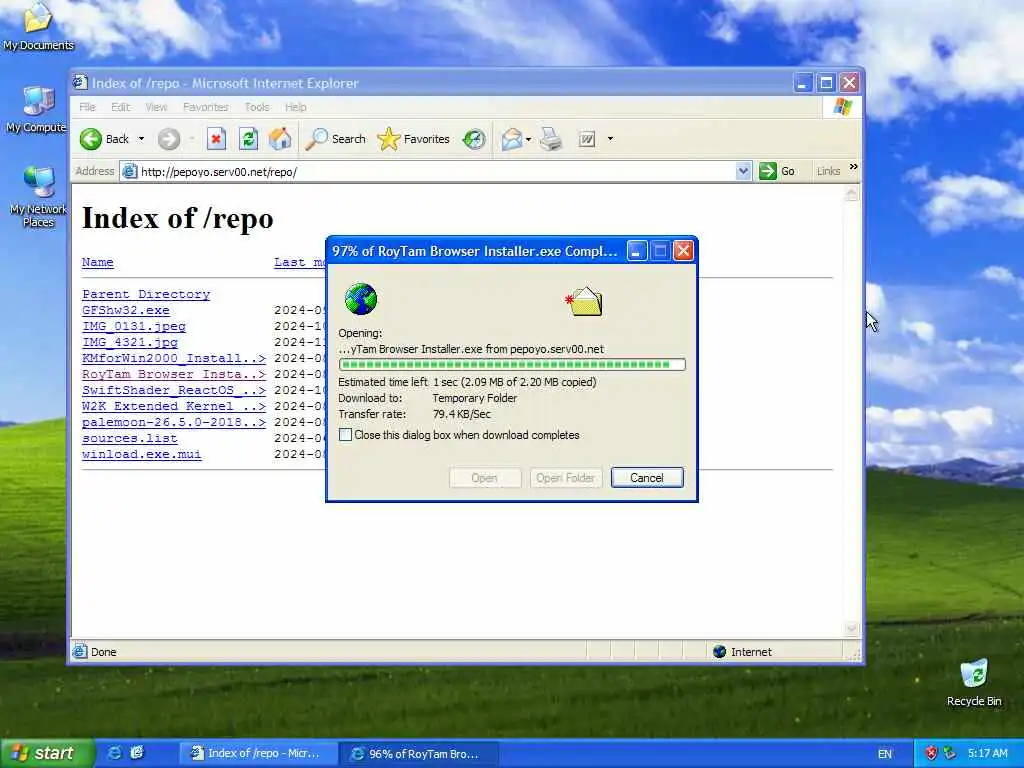Click the green Go arrow icon
The width and height of the screenshot is (1024, 768).
(767, 171)
